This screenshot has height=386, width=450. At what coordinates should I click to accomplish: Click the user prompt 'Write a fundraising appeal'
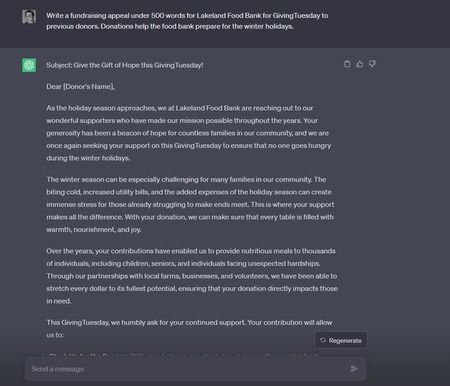187,21
